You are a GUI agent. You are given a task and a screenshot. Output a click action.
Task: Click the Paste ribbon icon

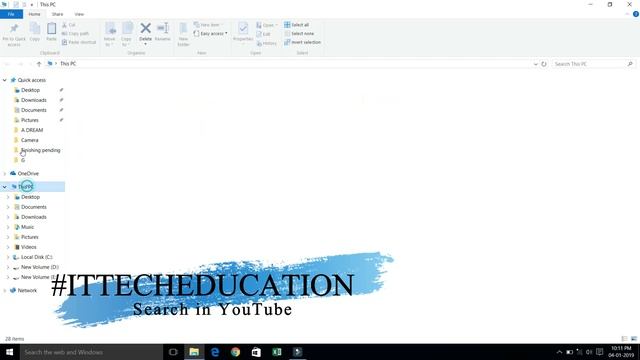click(x=51, y=29)
